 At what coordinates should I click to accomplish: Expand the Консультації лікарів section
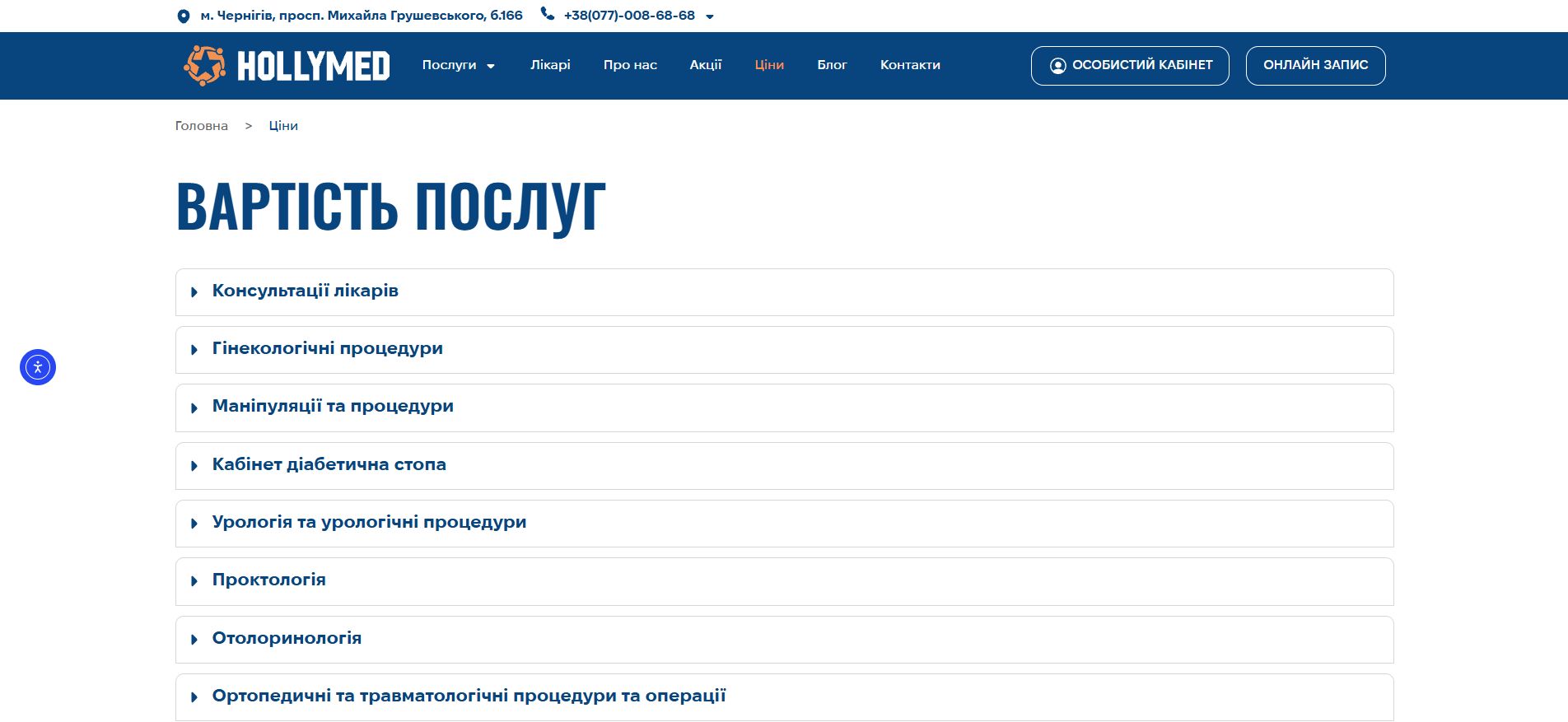click(305, 291)
